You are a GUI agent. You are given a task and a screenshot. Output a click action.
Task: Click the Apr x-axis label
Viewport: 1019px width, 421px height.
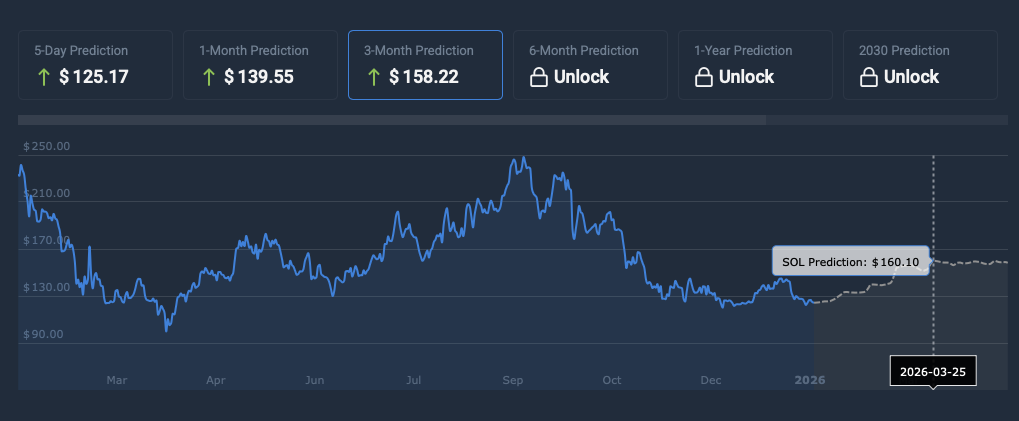tap(216, 380)
